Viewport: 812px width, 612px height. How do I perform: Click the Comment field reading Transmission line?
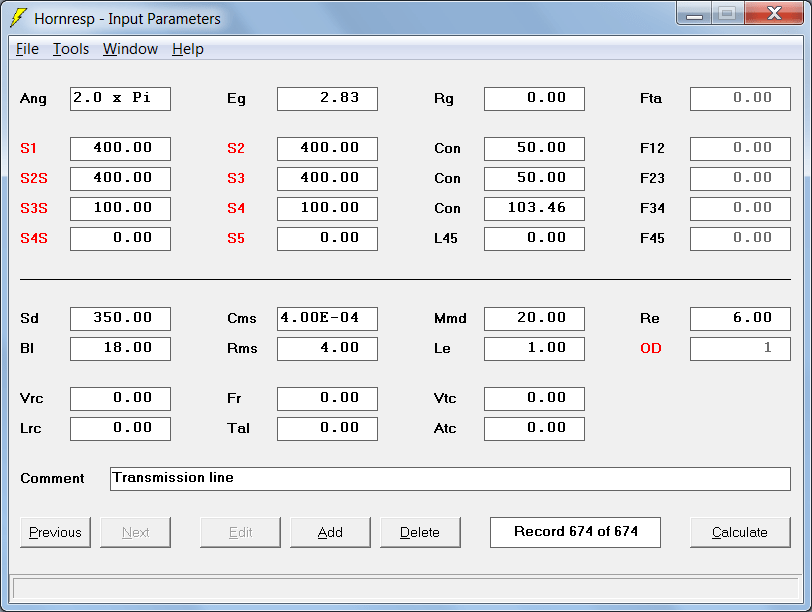pyautogui.click(x=450, y=479)
